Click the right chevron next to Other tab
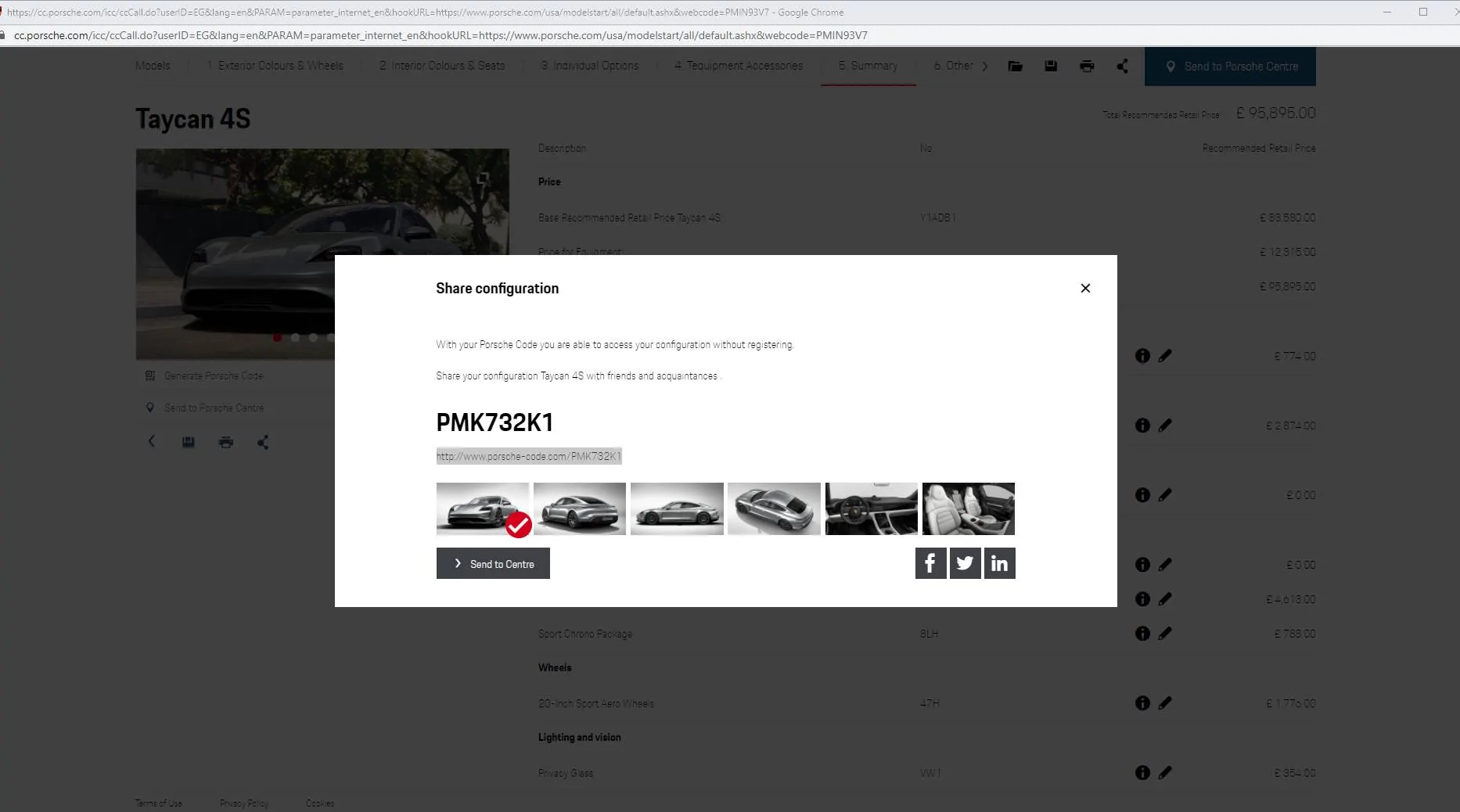Viewport: 1460px width, 812px height. tap(985, 66)
